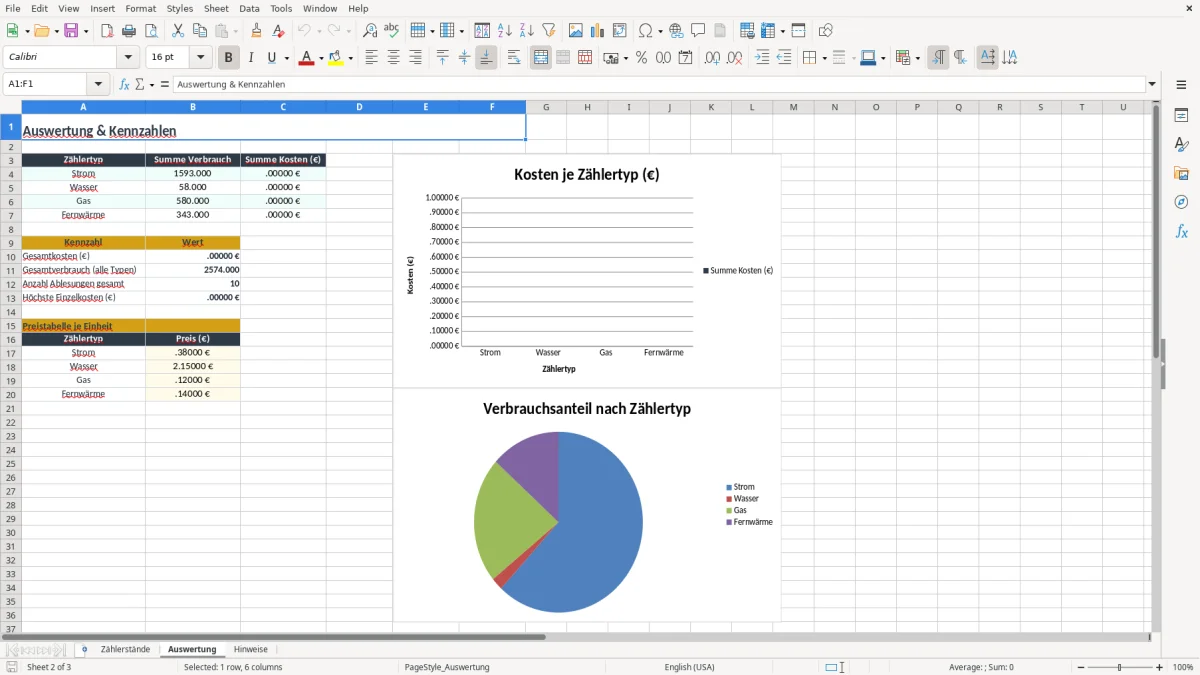1200x675 pixels.
Task: Export directly as PDF icon
Action: tap(107, 31)
